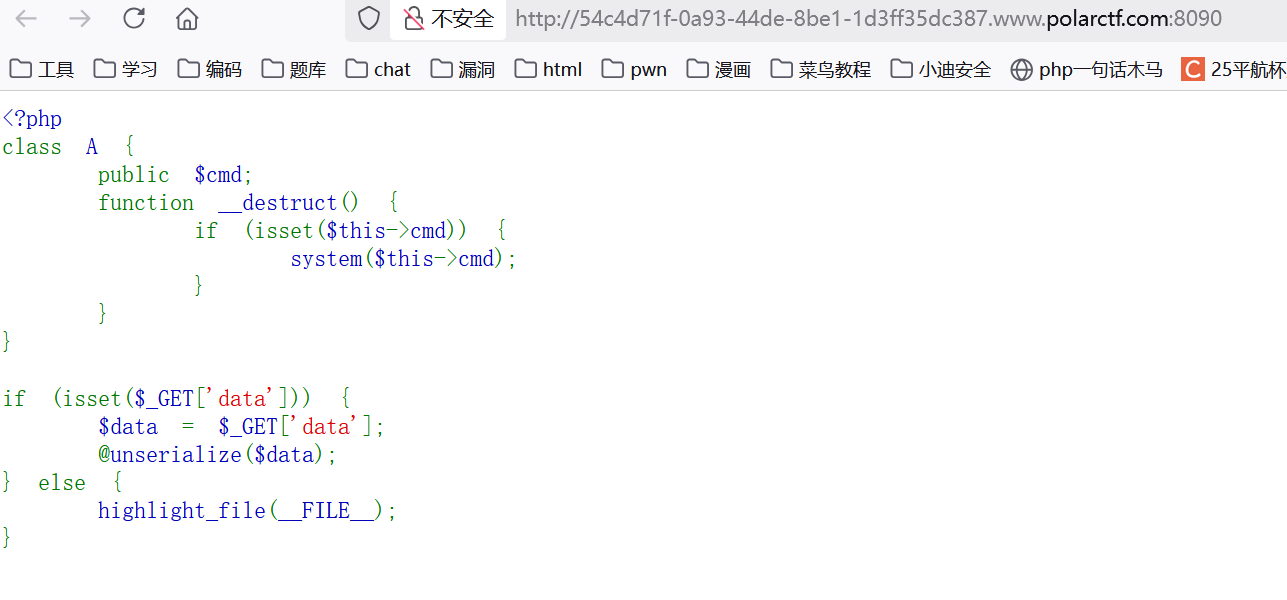The image size is (1287, 600).
Task: Open the 题库 bookmark folder
Action: [294, 69]
